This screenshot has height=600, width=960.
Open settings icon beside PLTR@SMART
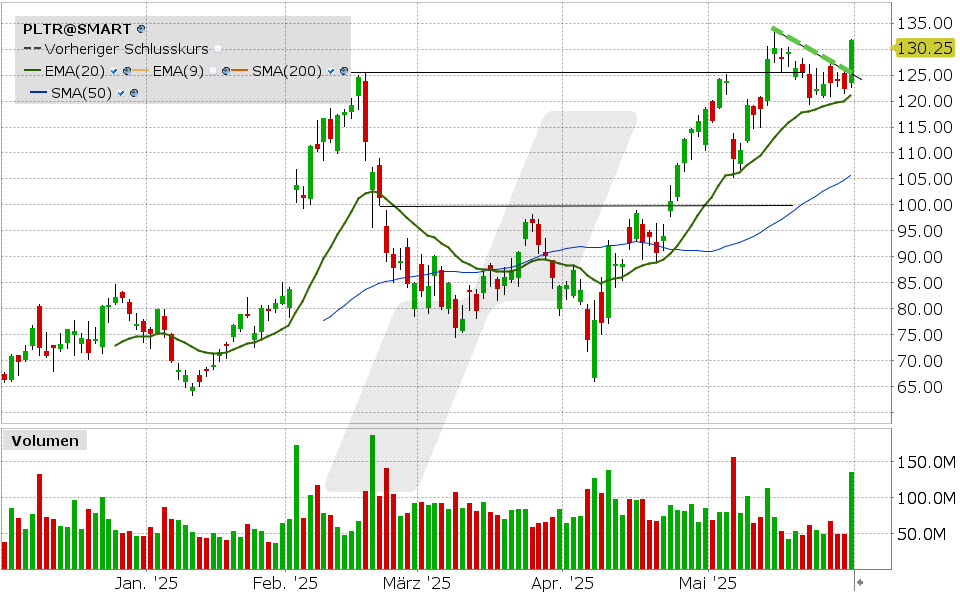141,29
